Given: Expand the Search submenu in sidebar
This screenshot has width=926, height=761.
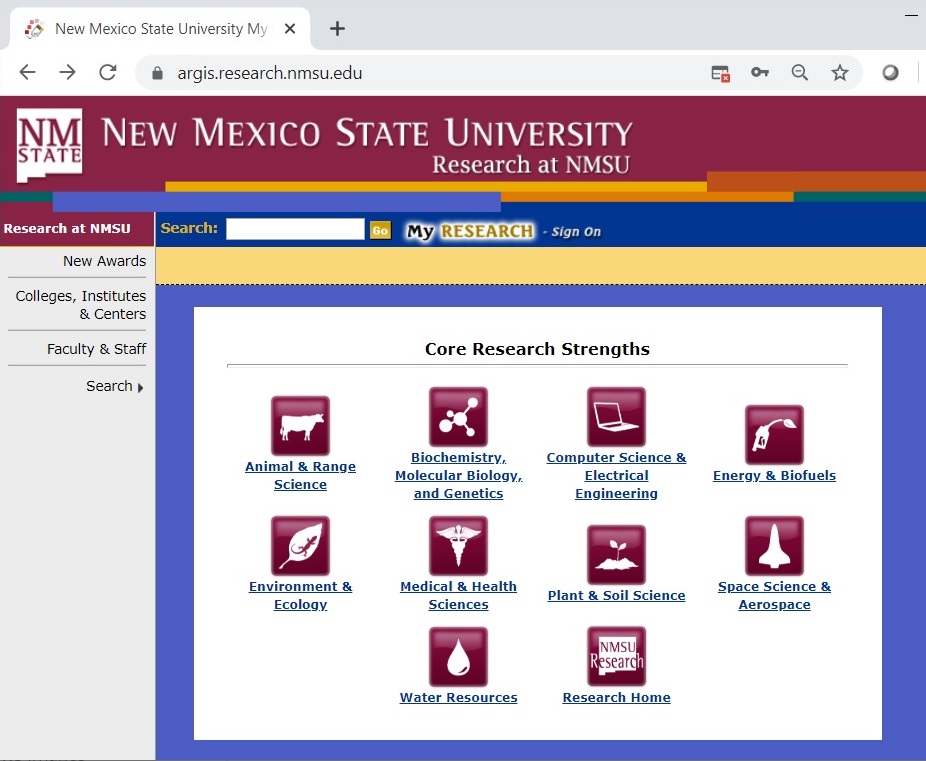Looking at the screenshot, I should point(115,386).
